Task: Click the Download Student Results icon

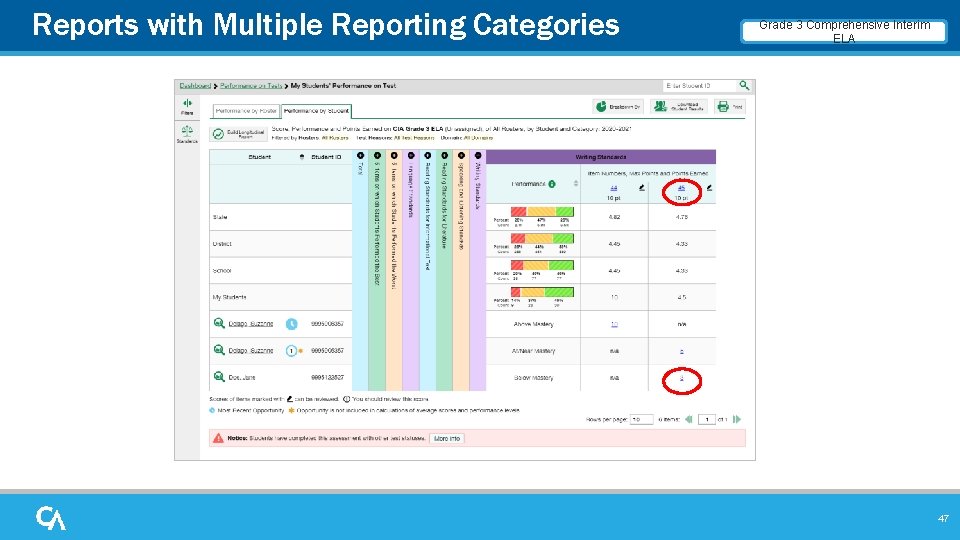Action: click(x=660, y=107)
